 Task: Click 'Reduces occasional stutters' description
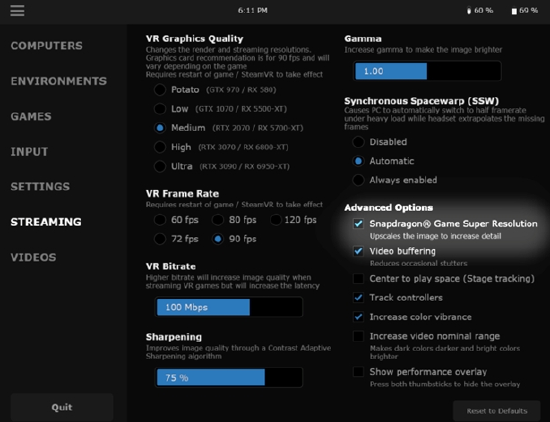click(418, 263)
